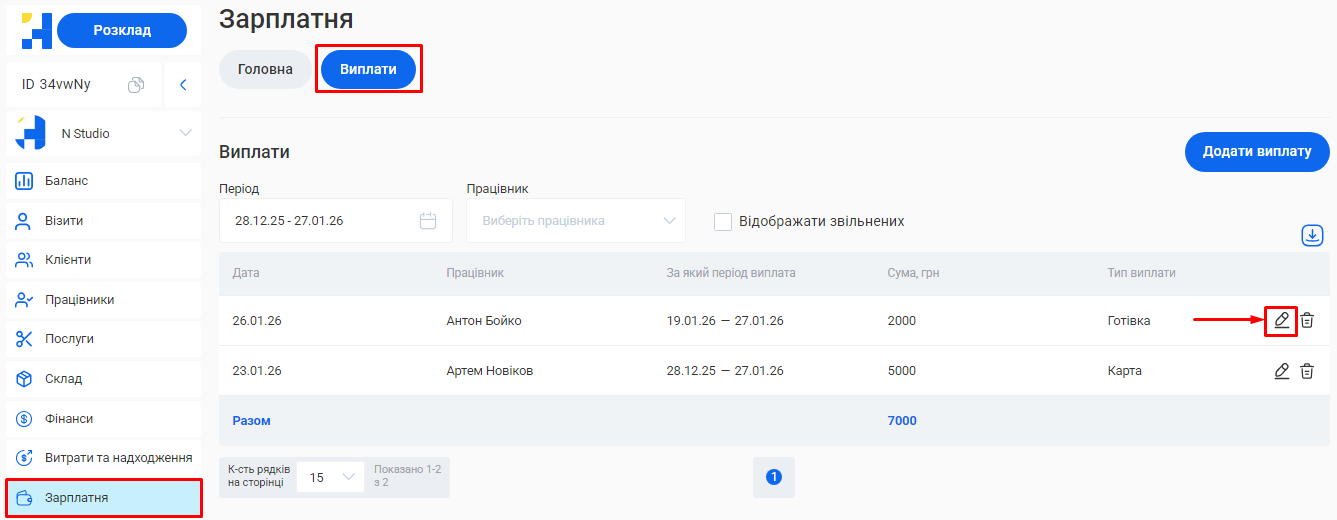Switch to the Головна tab
Image resolution: width=1337 pixels, height=520 pixels.
tap(265, 70)
